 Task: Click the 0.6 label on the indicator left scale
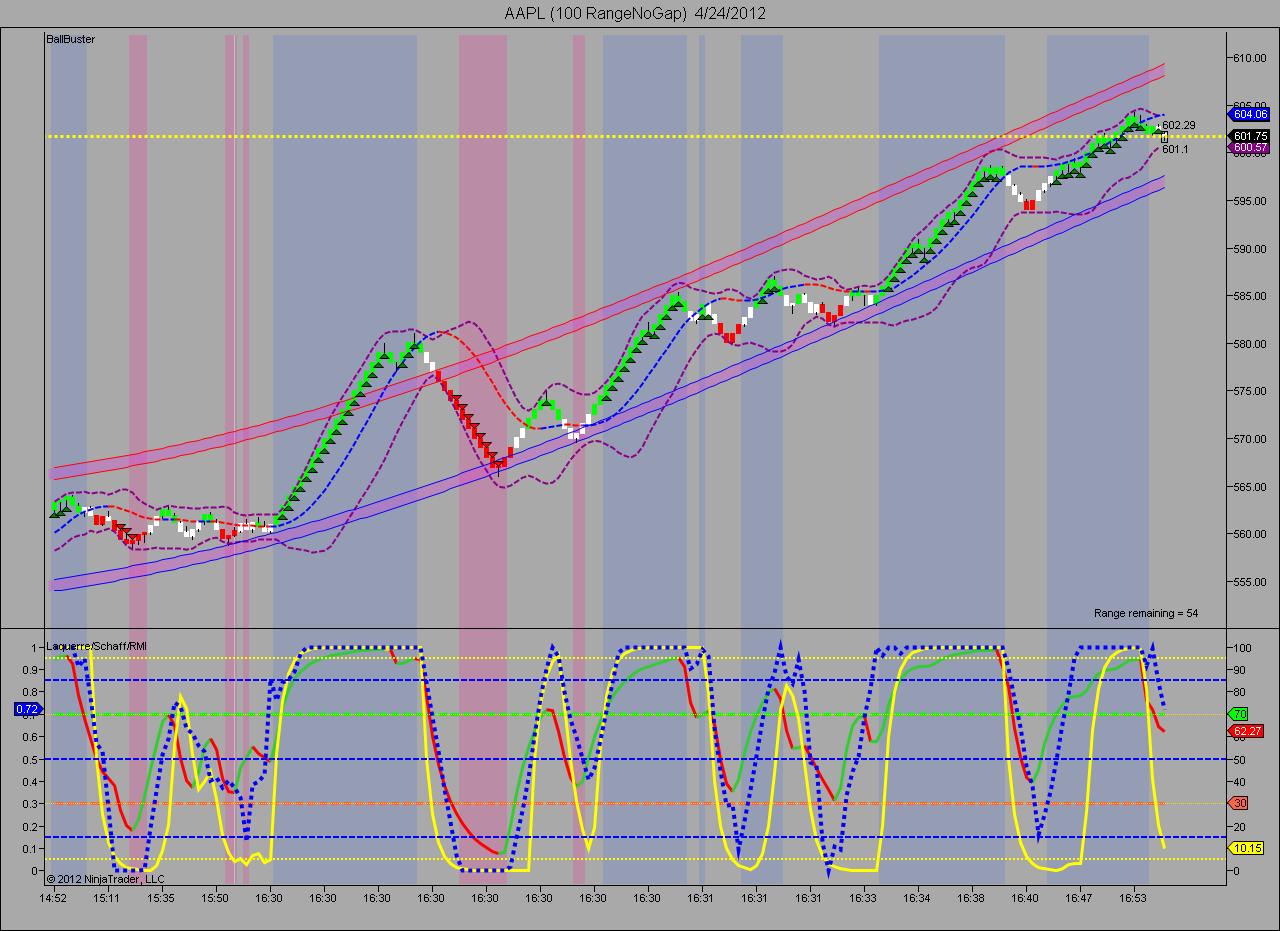pos(32,737)
